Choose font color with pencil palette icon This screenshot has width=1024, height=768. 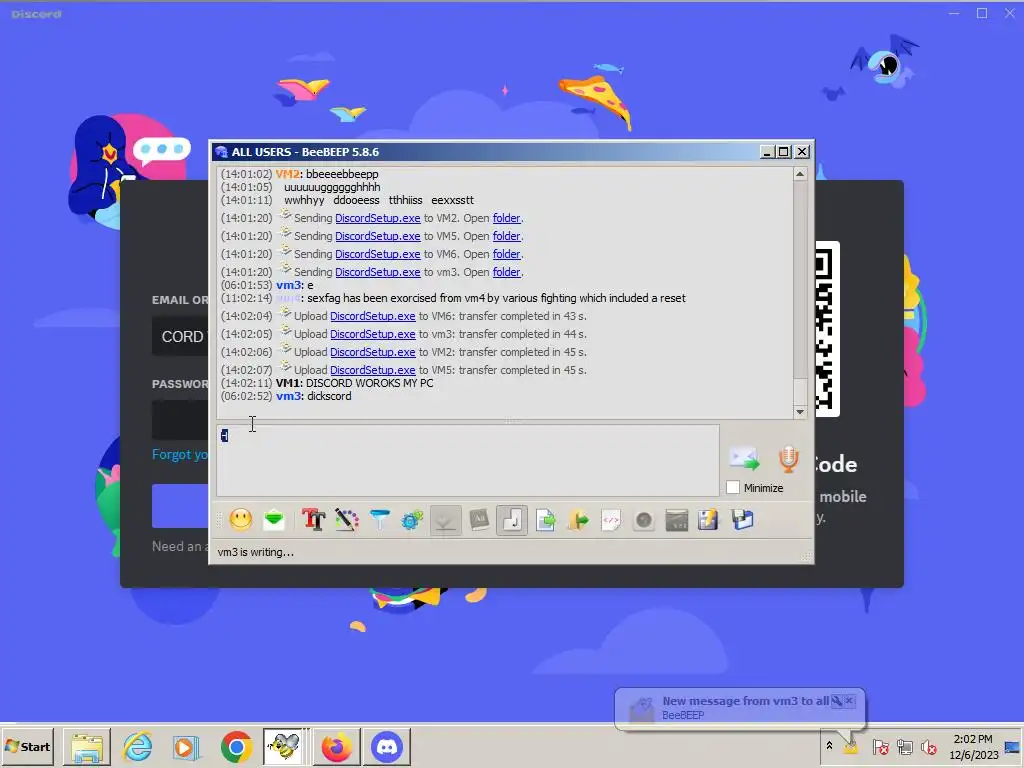point(347,520)
